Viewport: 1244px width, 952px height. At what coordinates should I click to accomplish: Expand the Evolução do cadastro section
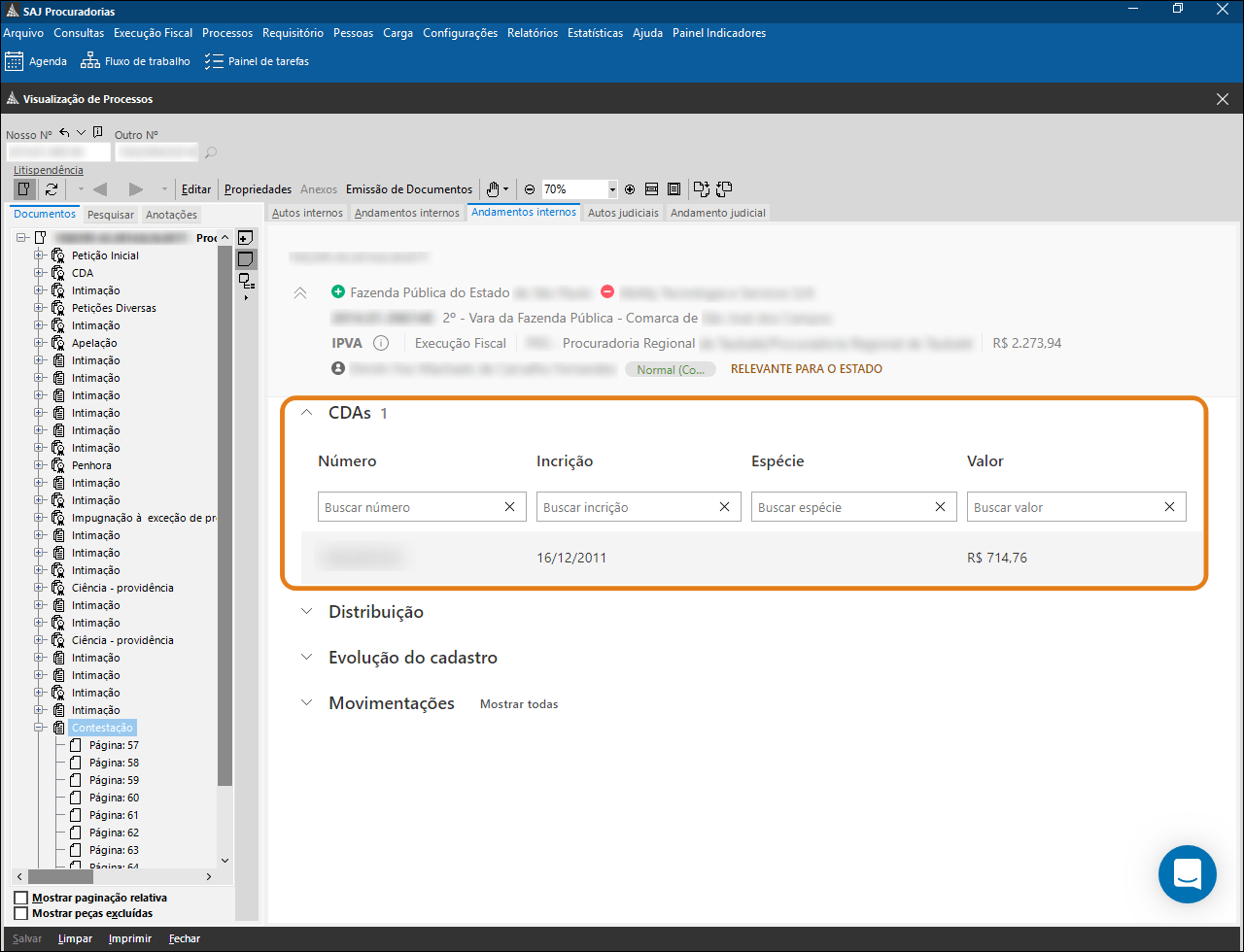pos(307,658)
